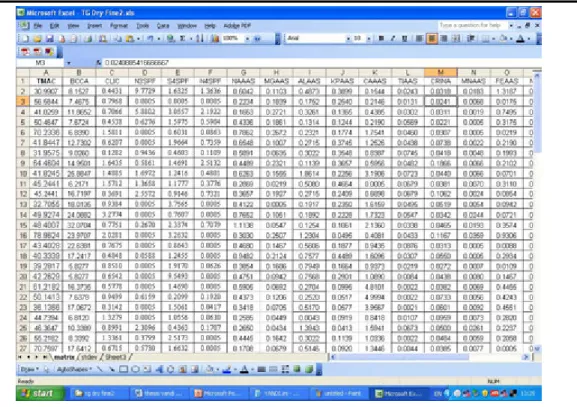Expand the Paste options arrow
This screenshot has height=407, width=577.
138,38
